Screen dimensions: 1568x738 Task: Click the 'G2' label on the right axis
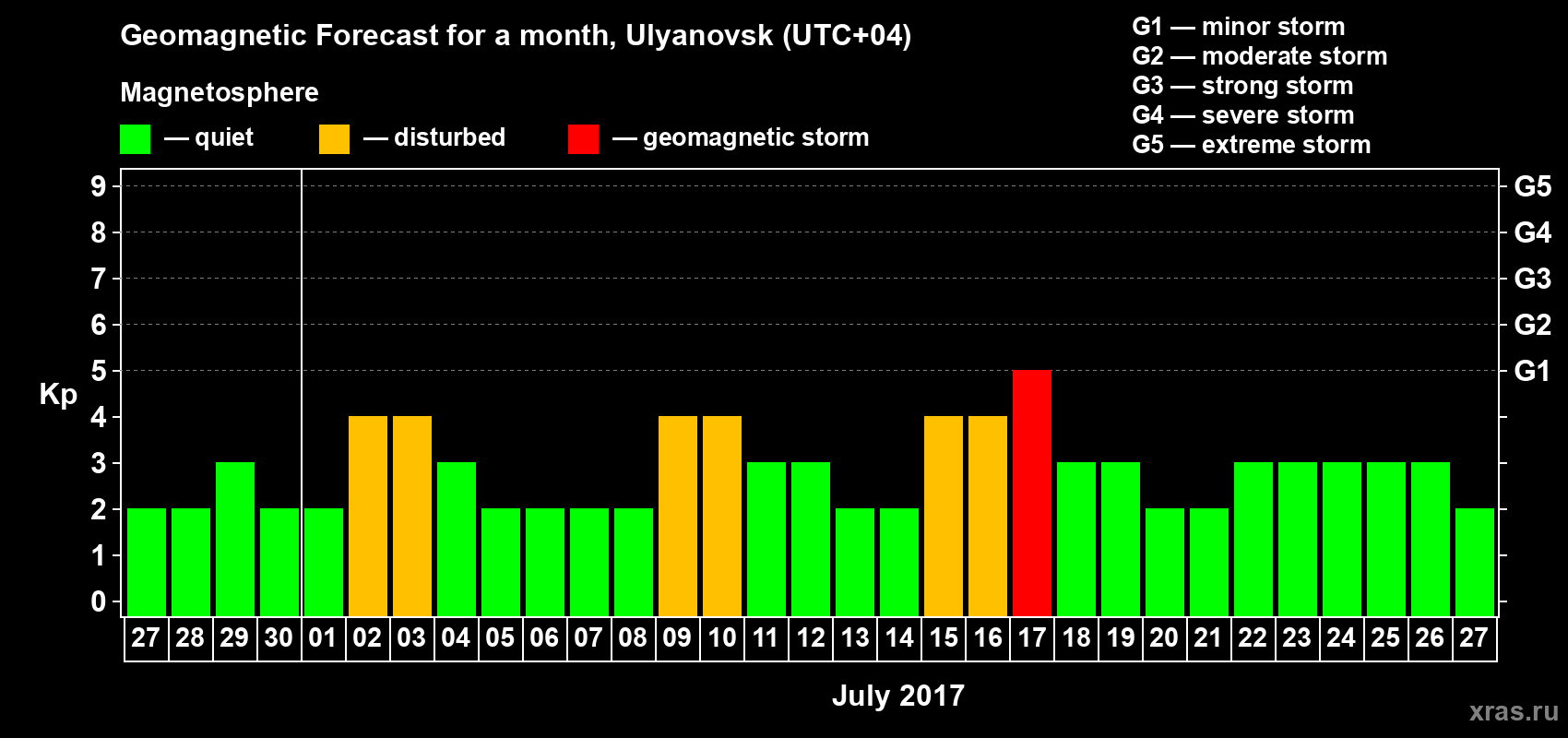pyautogui.click(x=1532, y=325)
